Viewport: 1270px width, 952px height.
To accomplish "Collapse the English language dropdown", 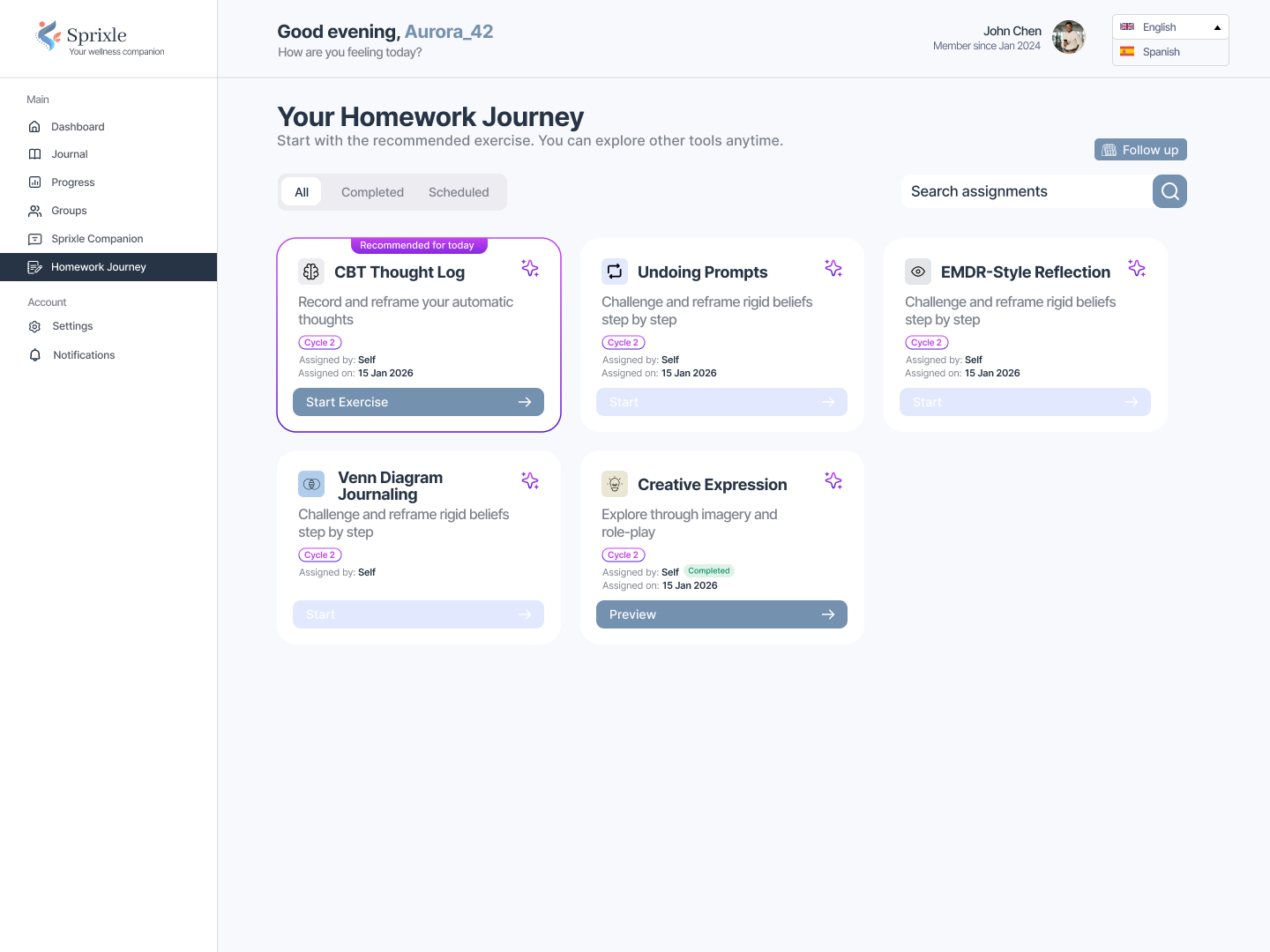I will pos(1169,27).
